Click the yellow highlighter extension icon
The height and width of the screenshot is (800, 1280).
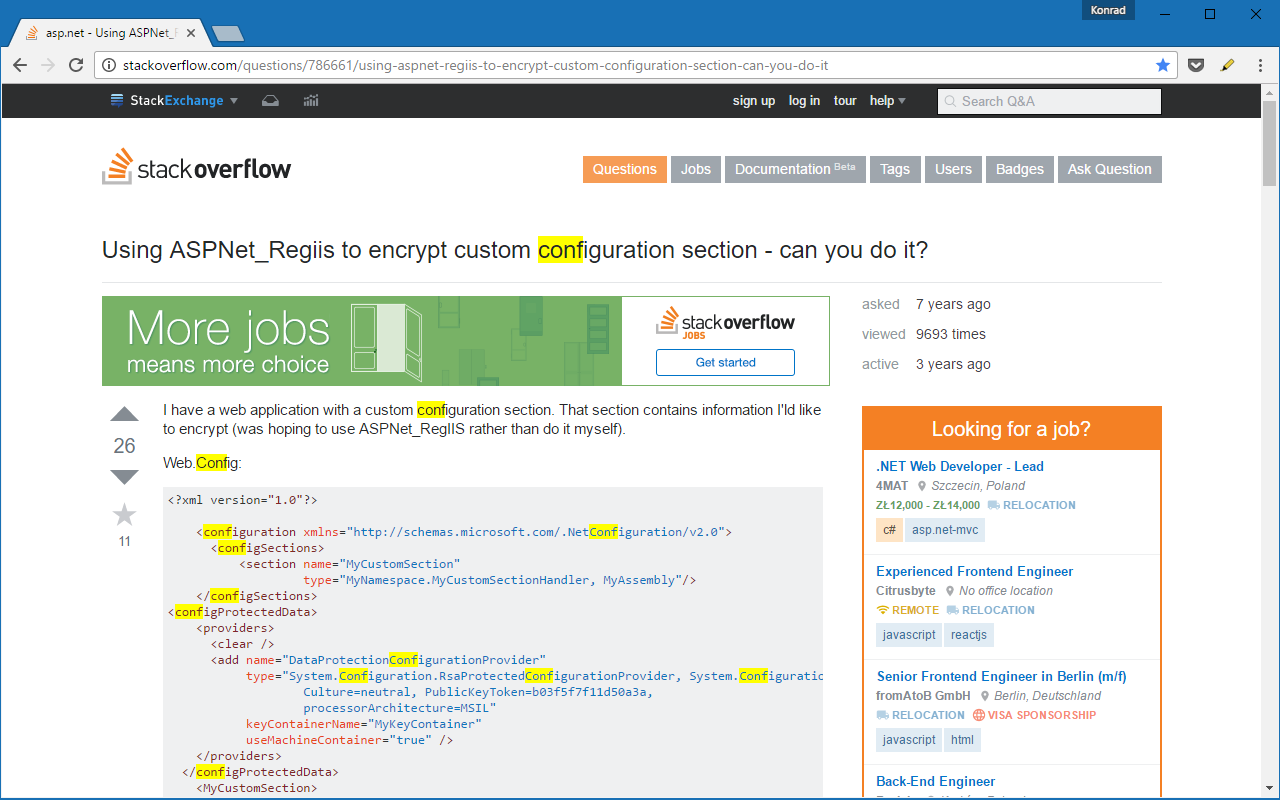[x=1228, y=65]
